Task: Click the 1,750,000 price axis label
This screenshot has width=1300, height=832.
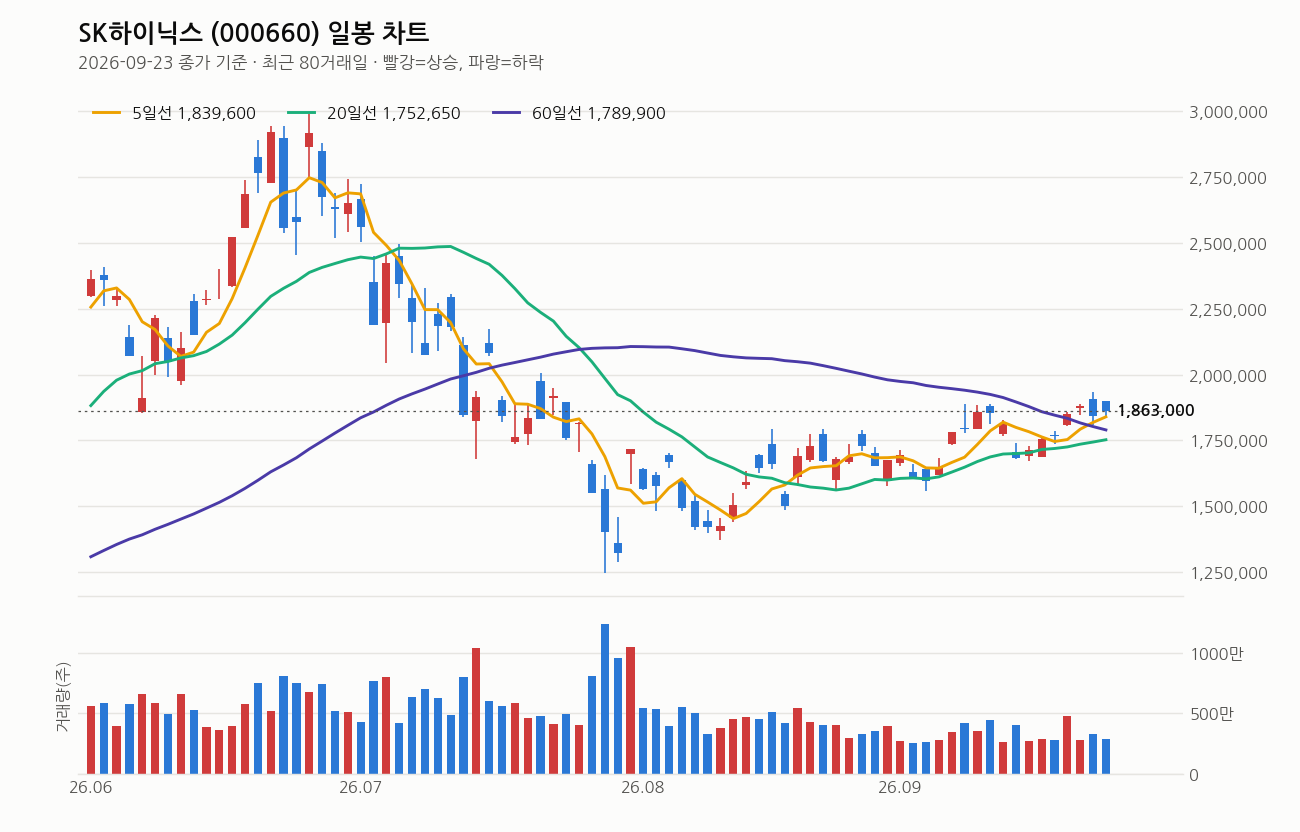Action: click(1226, 442)
